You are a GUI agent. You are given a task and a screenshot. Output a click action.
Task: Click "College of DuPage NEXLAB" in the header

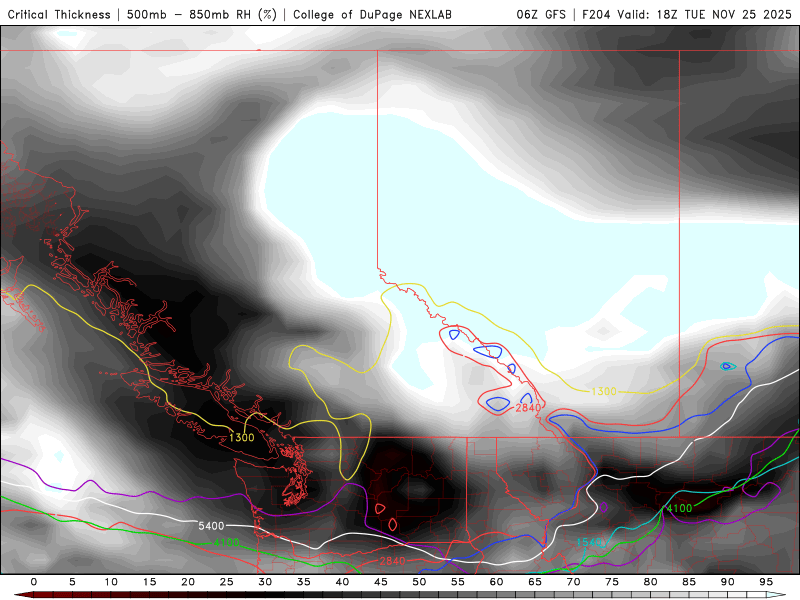coord(372,15)
